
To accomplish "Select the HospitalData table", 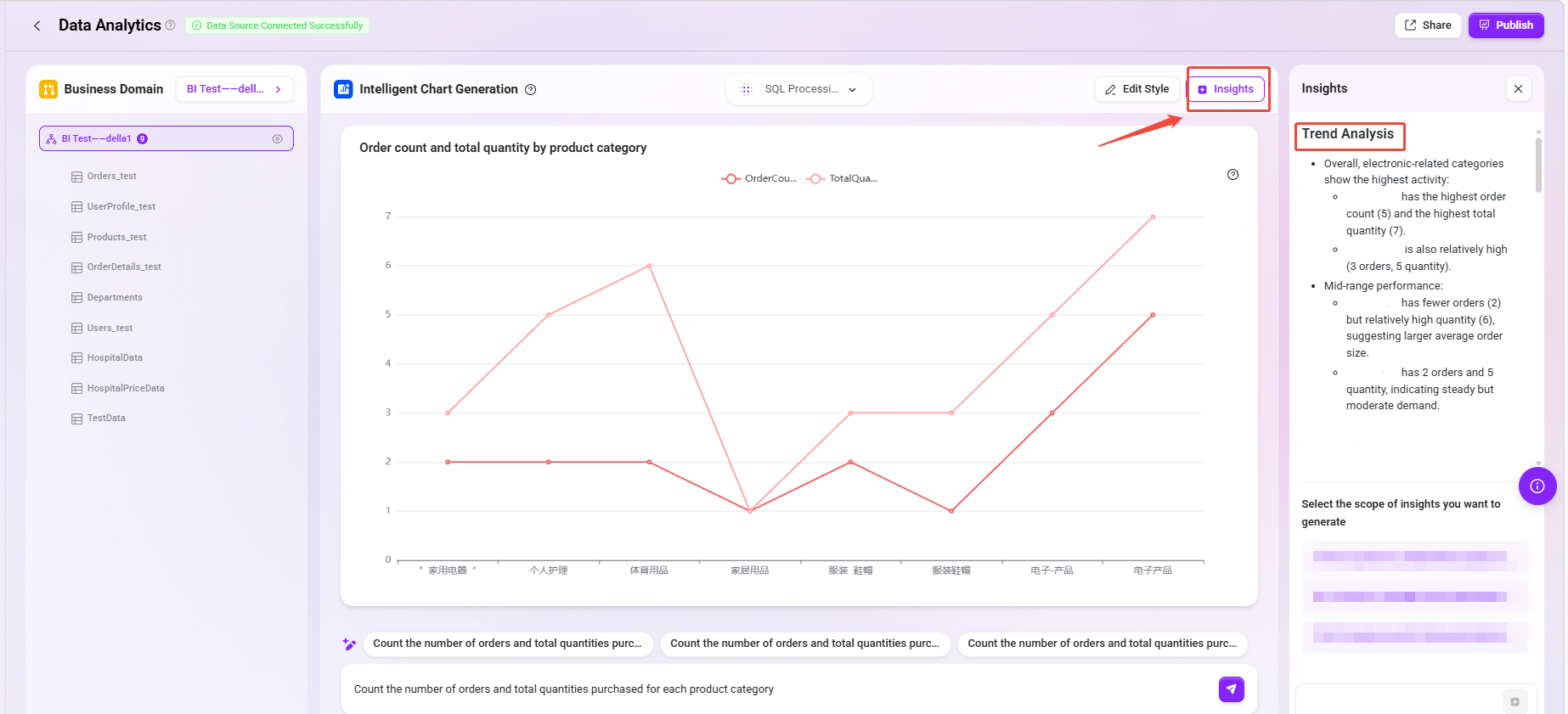I will tap(115, 357).
